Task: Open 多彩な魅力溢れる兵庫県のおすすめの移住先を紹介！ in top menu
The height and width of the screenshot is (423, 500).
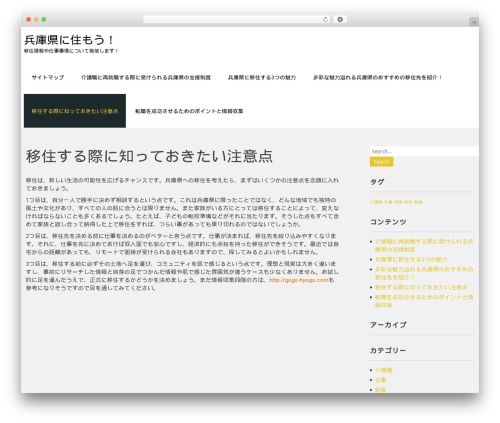Action: (377, 77)
